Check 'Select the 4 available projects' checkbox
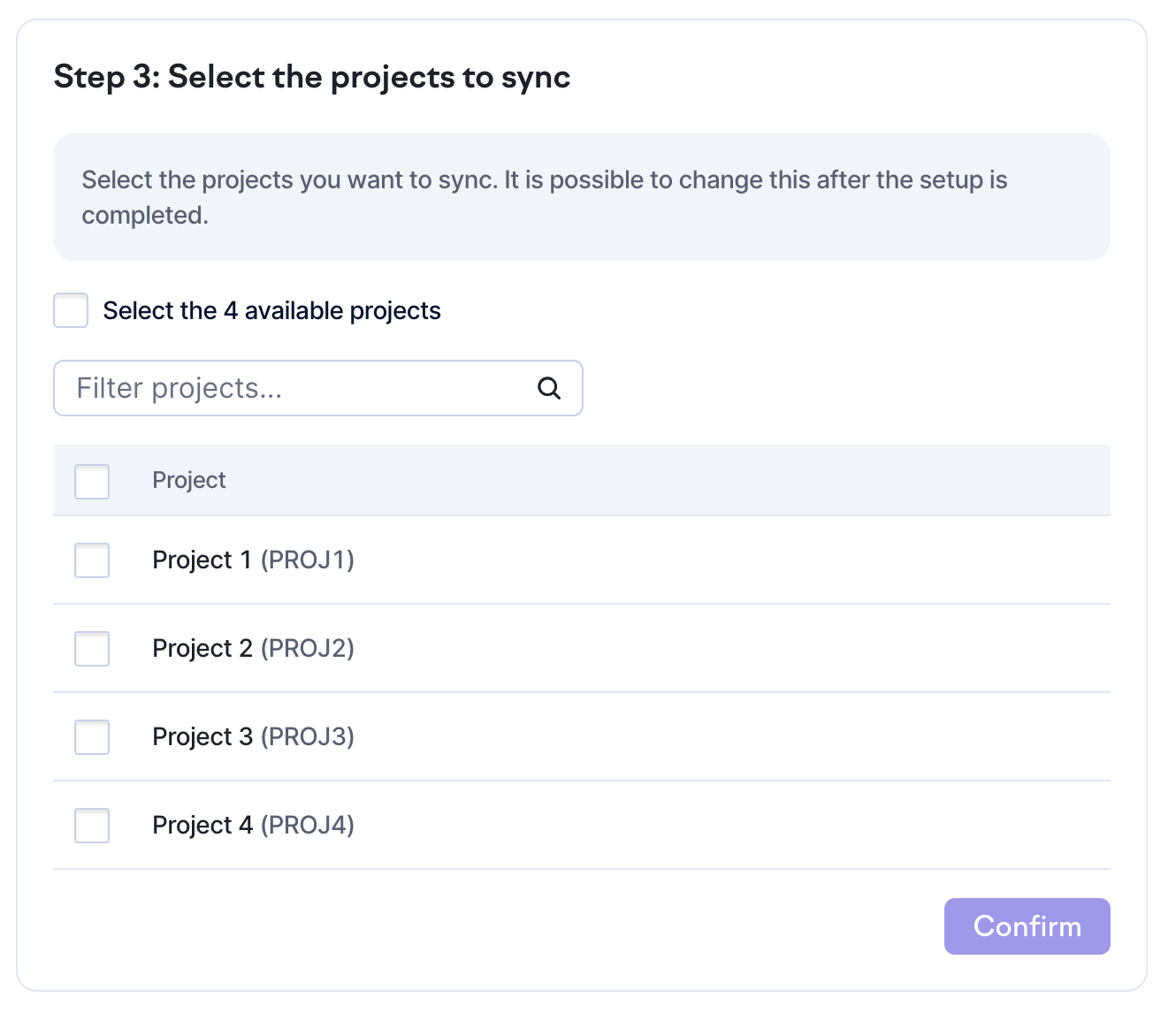1176x1013 pixels. coord(71,310)
